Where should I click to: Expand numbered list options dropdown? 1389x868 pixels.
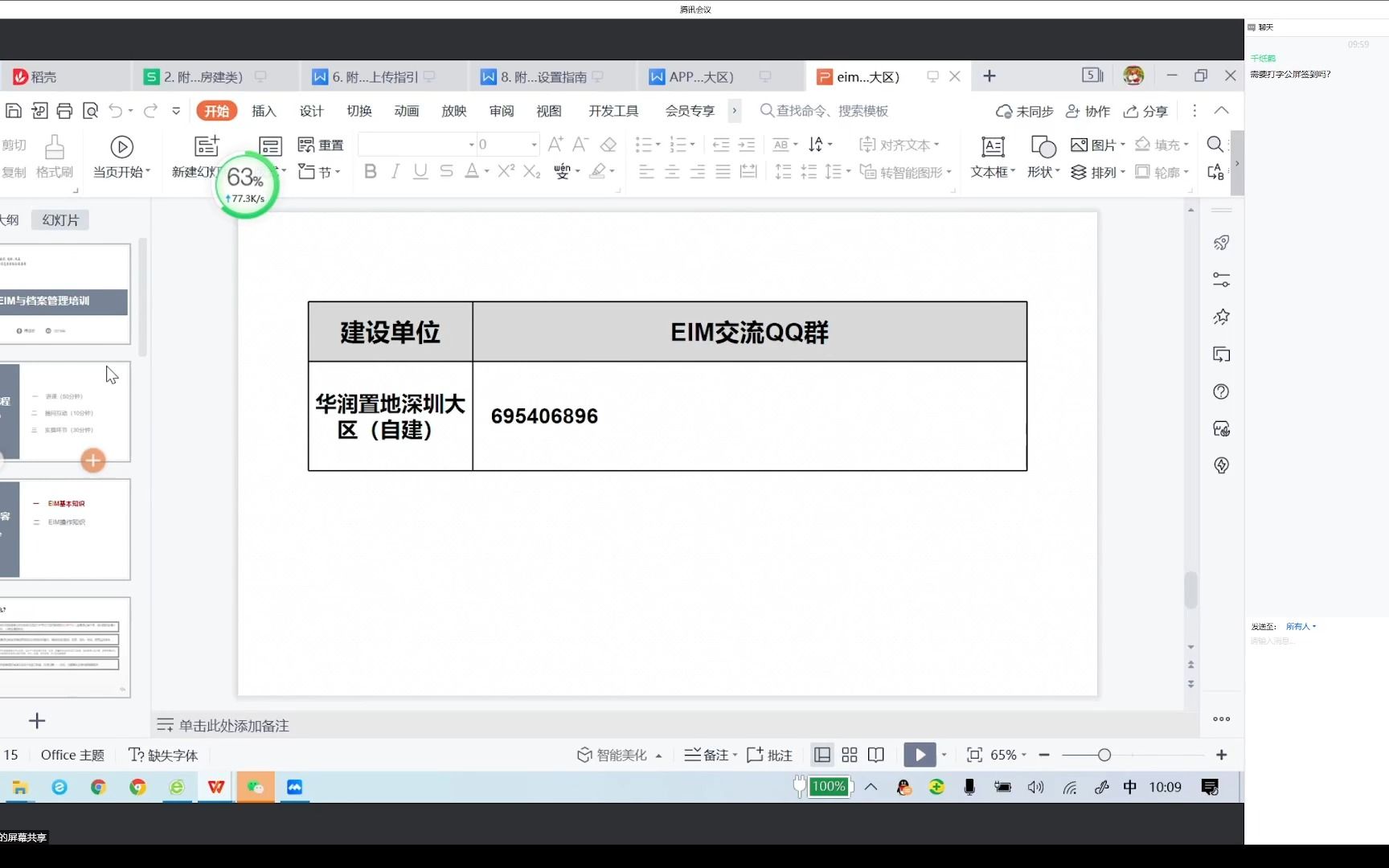(692, 145)
